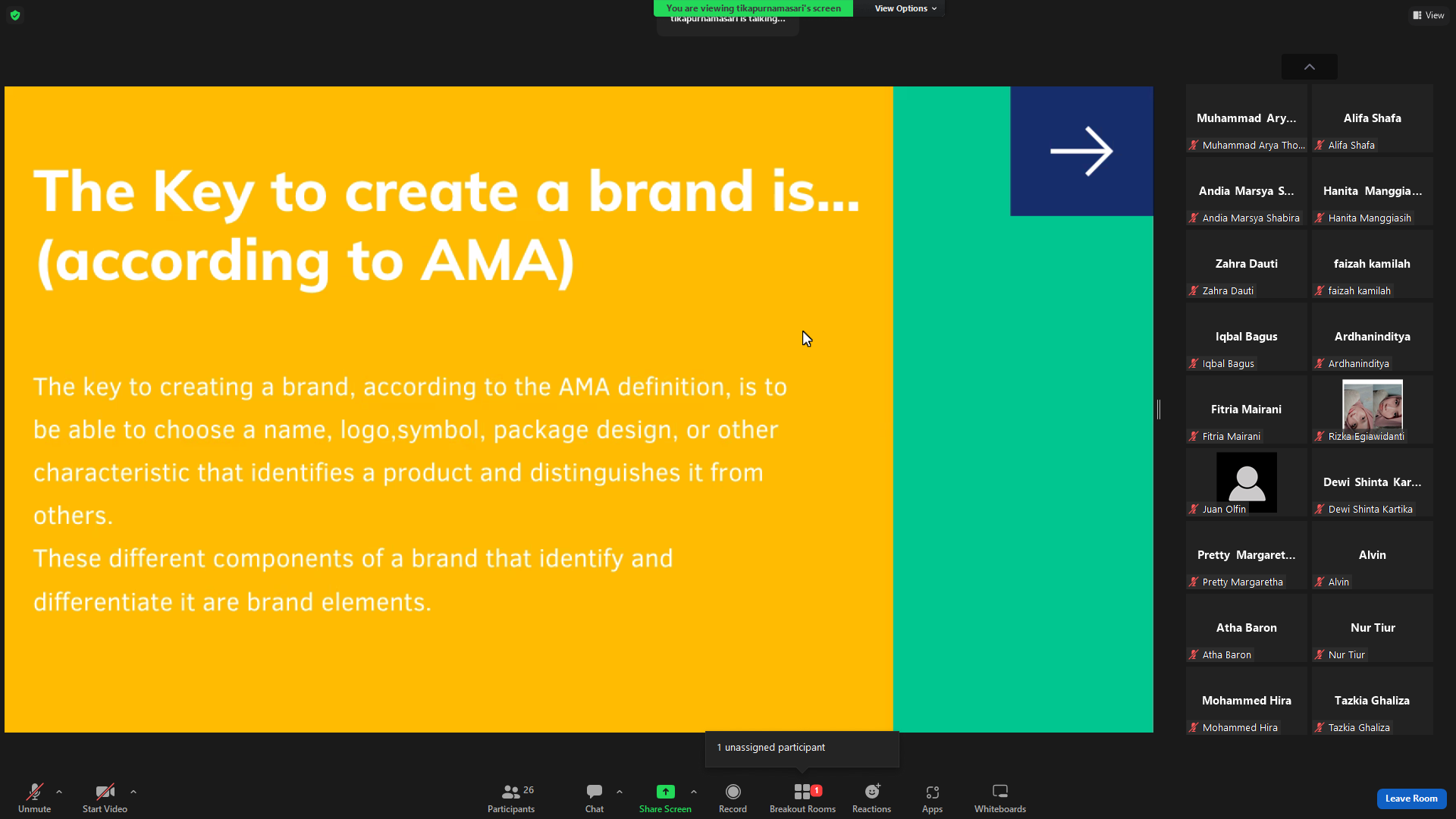Click the participant count '26'
The width and height of the screenshot is (1456, 819).
(x=529, y=790)
